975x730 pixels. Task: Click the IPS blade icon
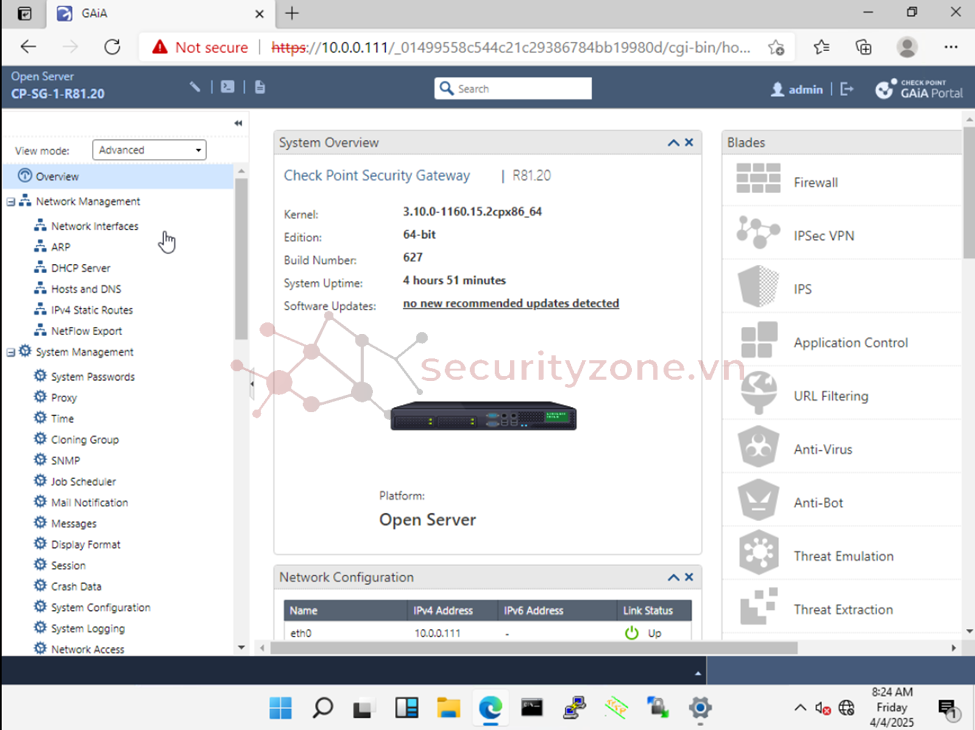(758, 286)
